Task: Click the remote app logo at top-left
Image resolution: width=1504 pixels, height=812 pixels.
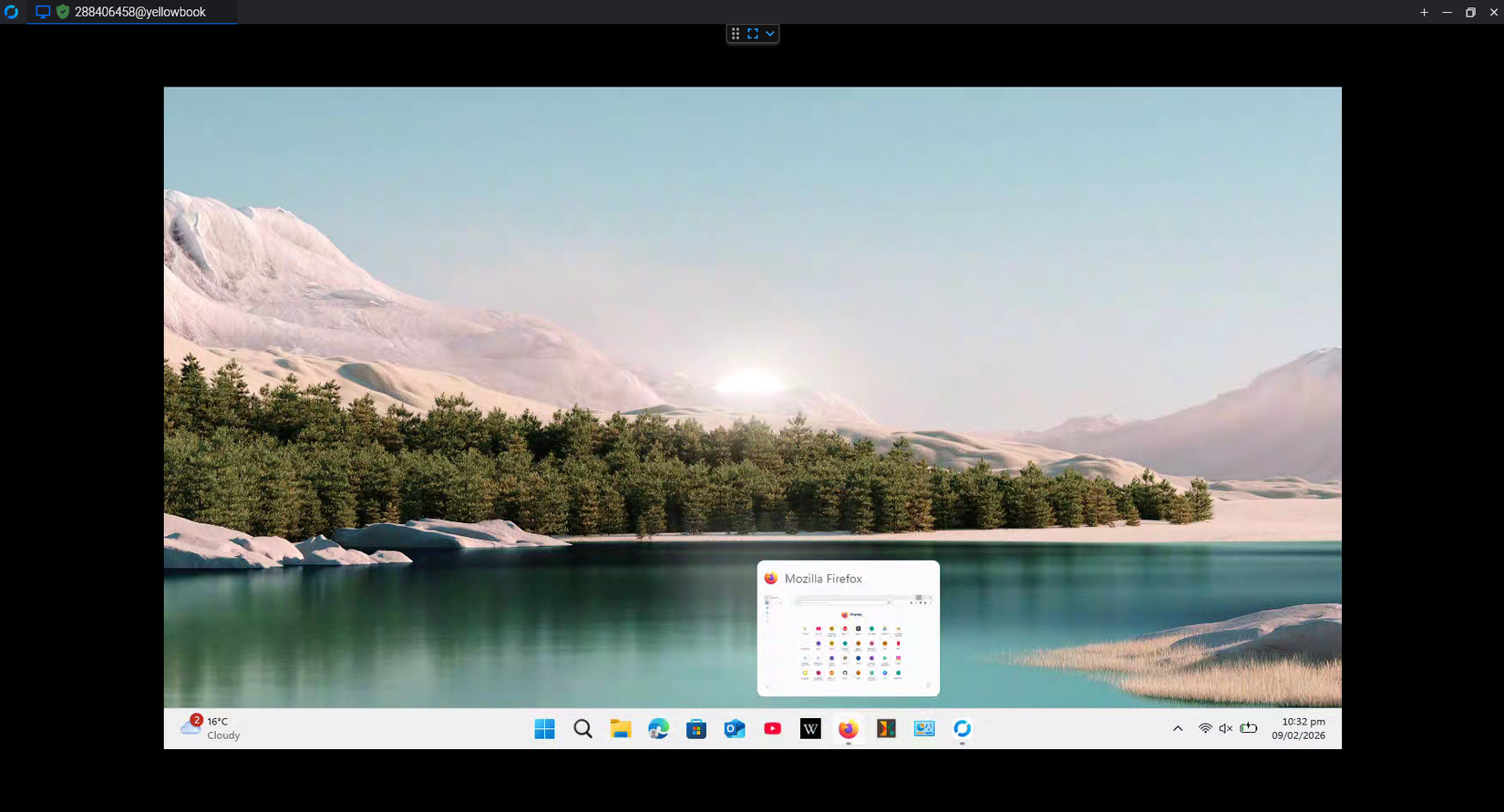Action: (x=11, y=12)
